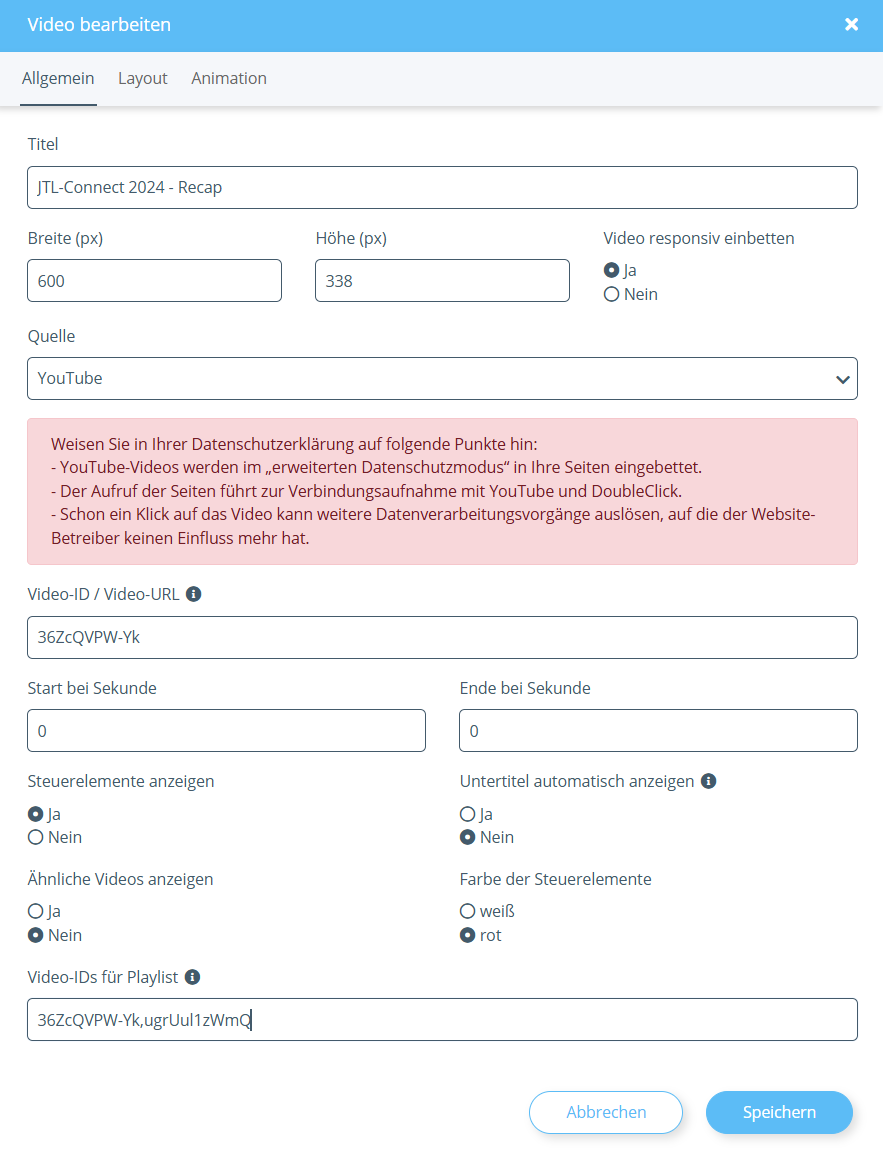Close the Video bearbeiten dialog with X
The width and height of the screenshot is (883, 1166).
(851, 25)
